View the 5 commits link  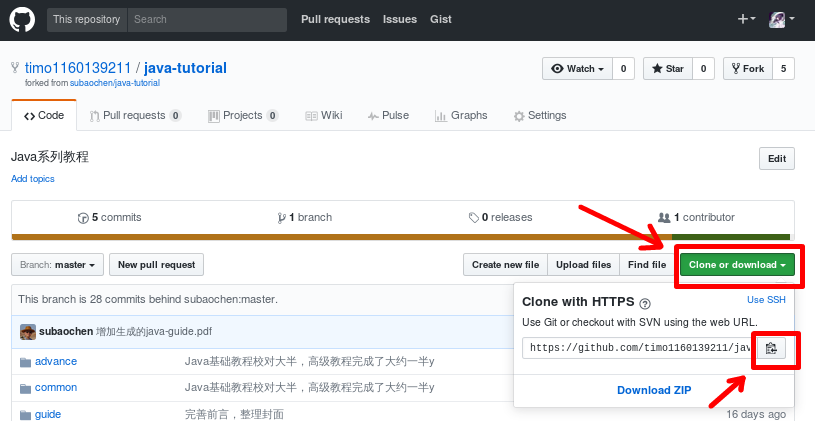[x=109, y=218]
